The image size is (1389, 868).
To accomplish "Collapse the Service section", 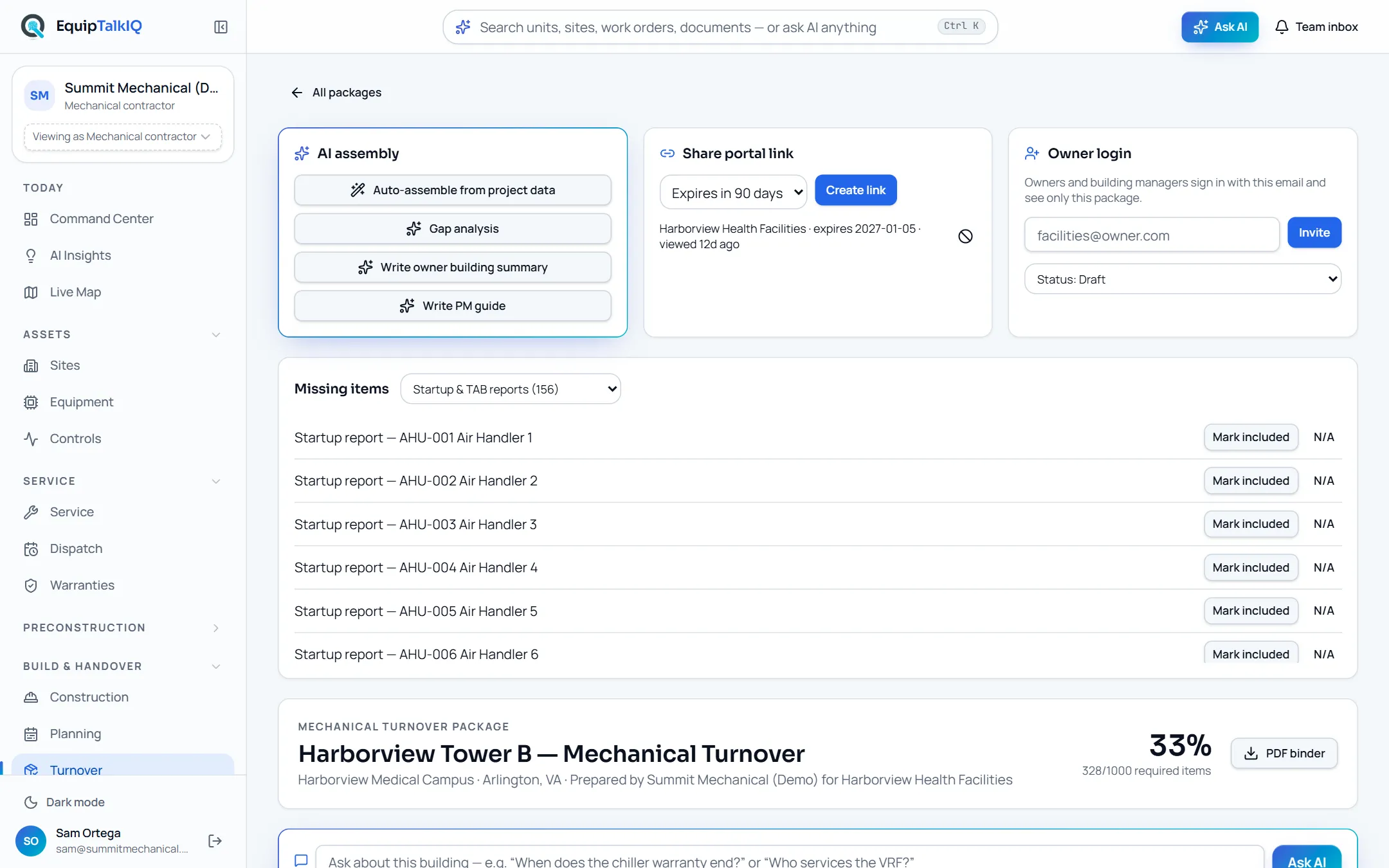I will click(216, 482).
